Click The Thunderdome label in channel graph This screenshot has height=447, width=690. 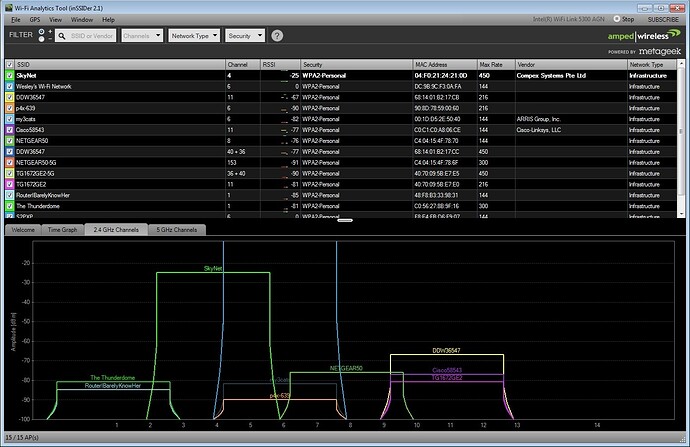coord(113,377)
